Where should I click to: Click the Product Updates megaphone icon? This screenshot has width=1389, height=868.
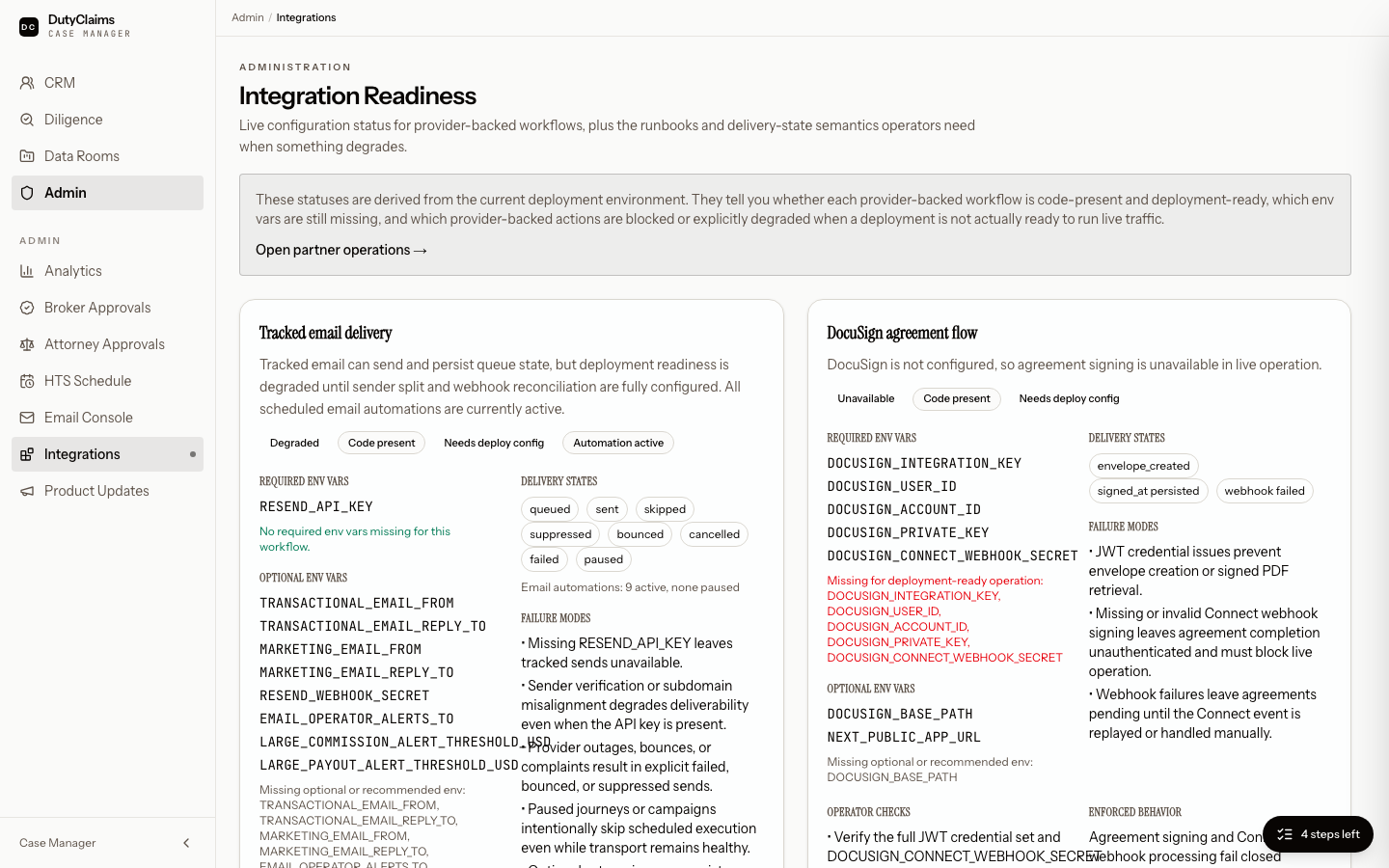tap(27, 491)
